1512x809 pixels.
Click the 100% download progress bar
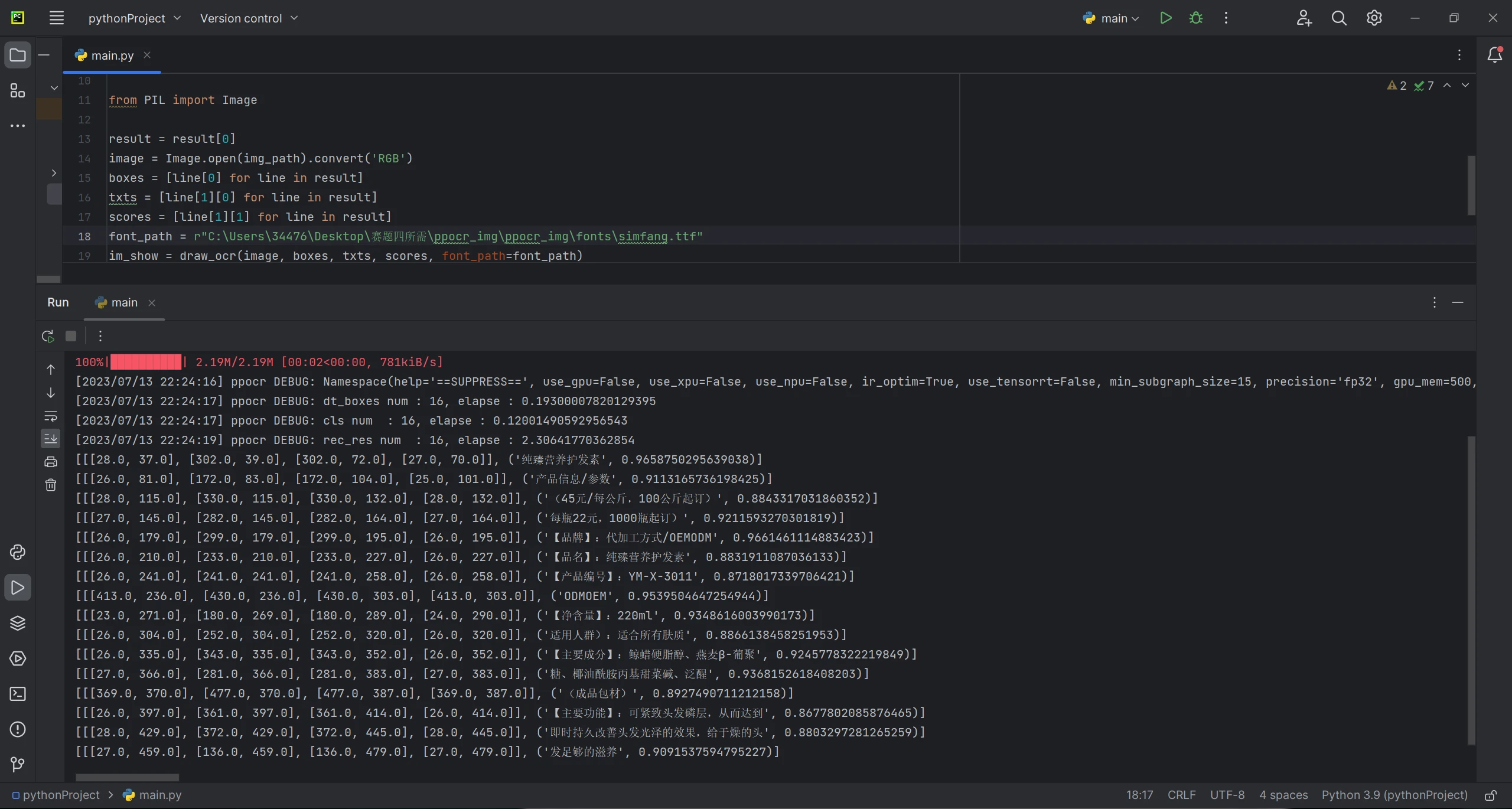[146, 362]
